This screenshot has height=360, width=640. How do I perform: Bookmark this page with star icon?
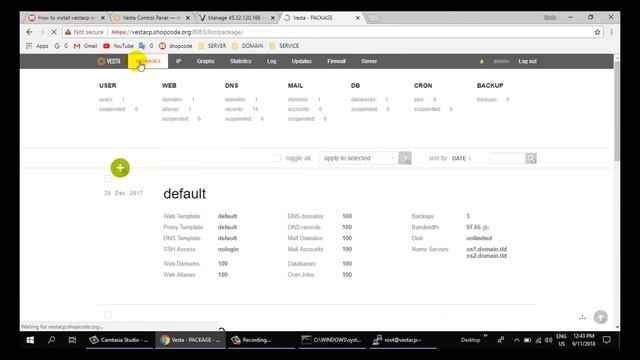597,32
